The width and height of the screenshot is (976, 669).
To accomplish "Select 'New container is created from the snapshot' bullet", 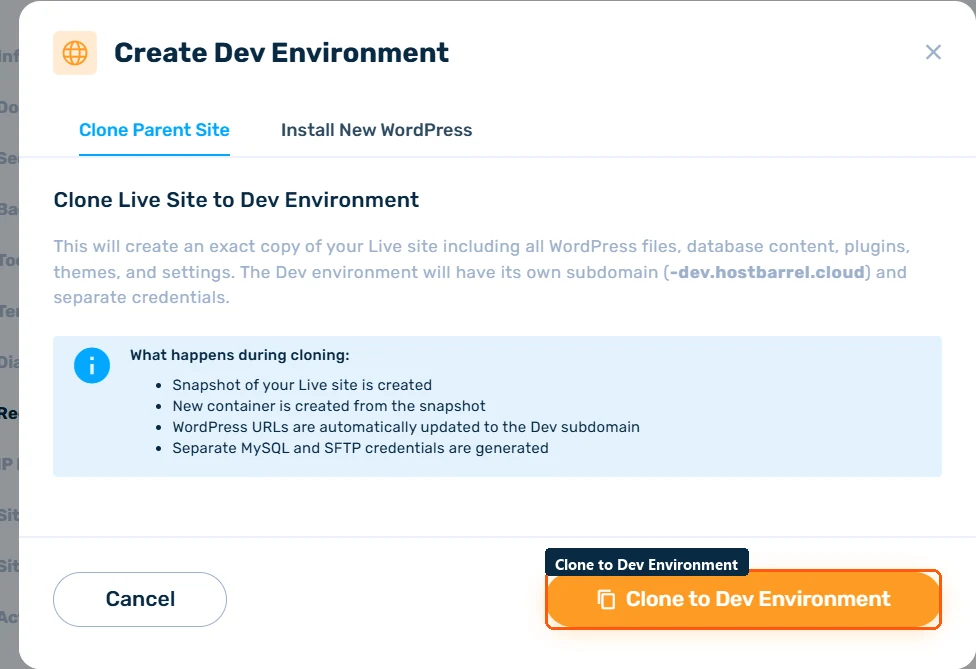I will click(x=329, y=406).
